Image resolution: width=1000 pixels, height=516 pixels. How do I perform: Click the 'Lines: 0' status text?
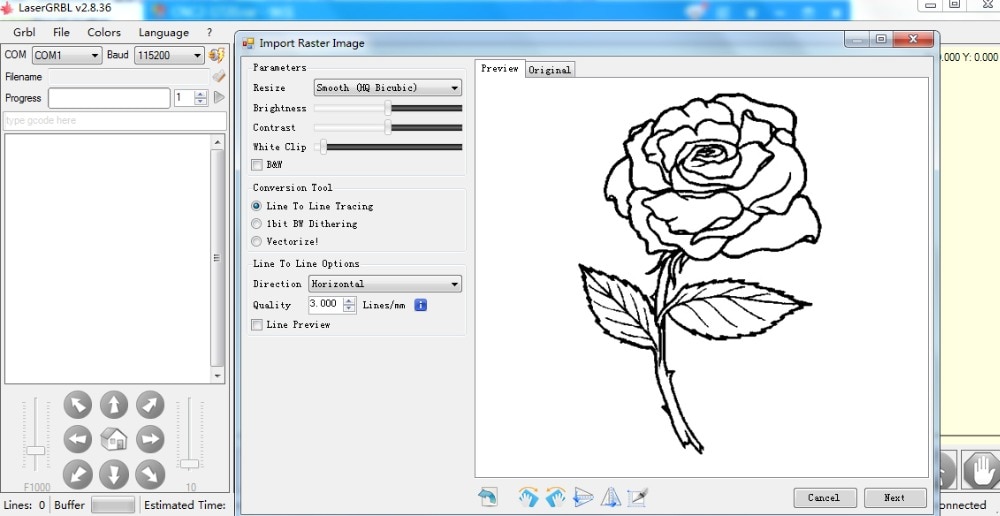click(x=24, y=505)
